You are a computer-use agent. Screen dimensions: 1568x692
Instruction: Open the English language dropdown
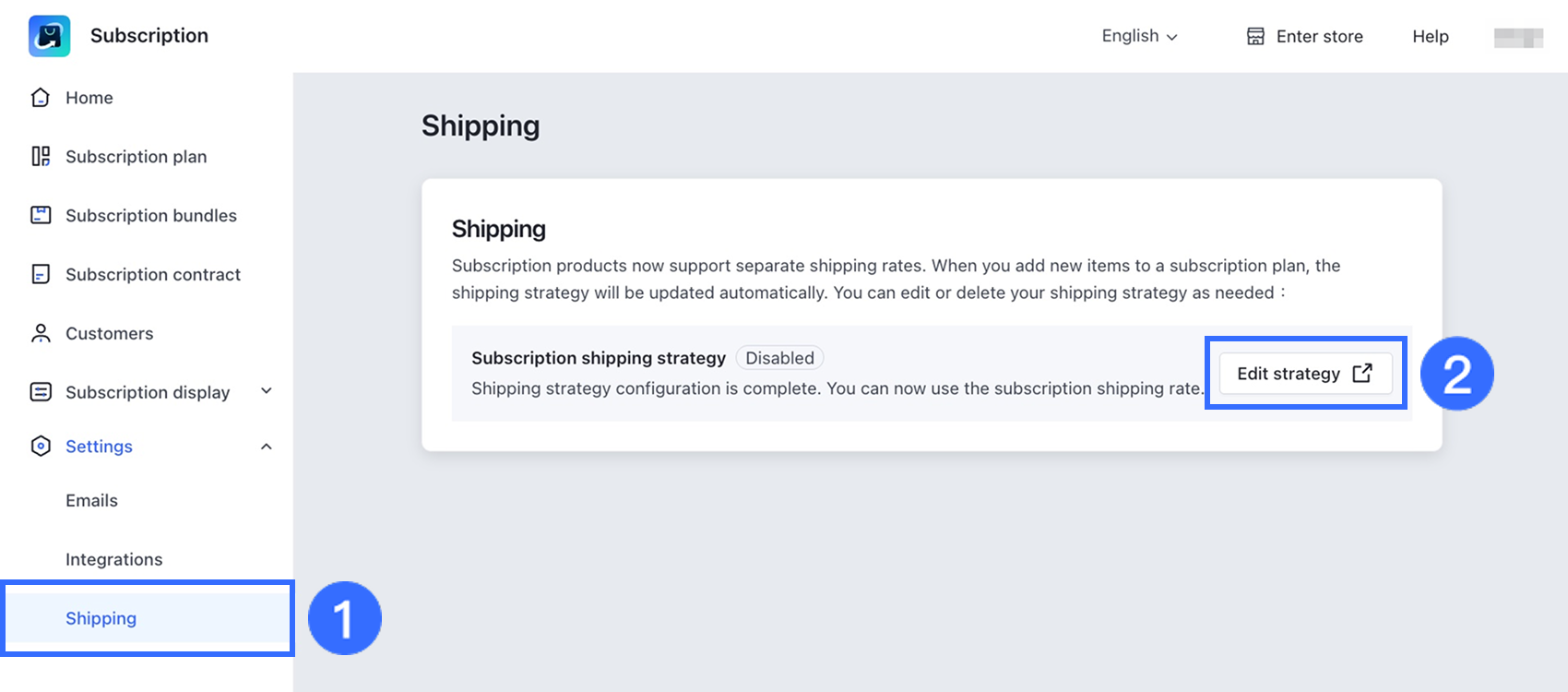point(1139,36)
